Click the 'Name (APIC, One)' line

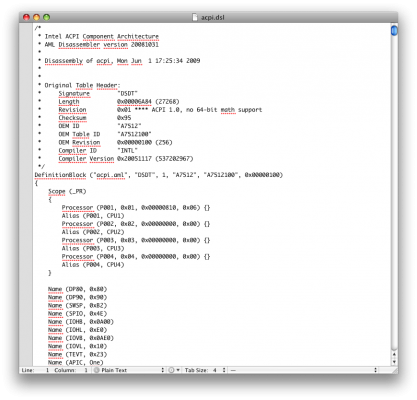76,362
